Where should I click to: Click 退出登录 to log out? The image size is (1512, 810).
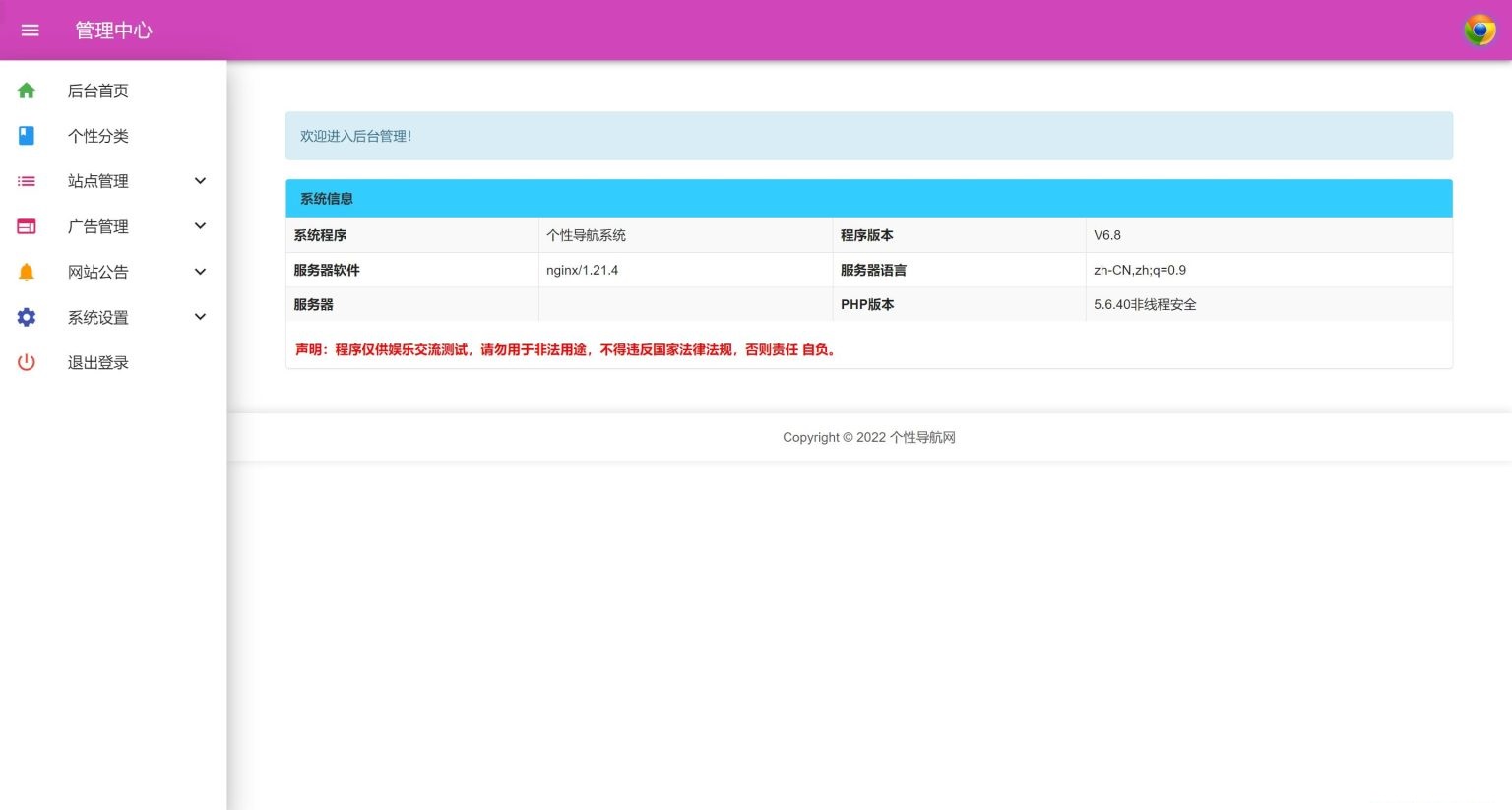coord(97,362)
